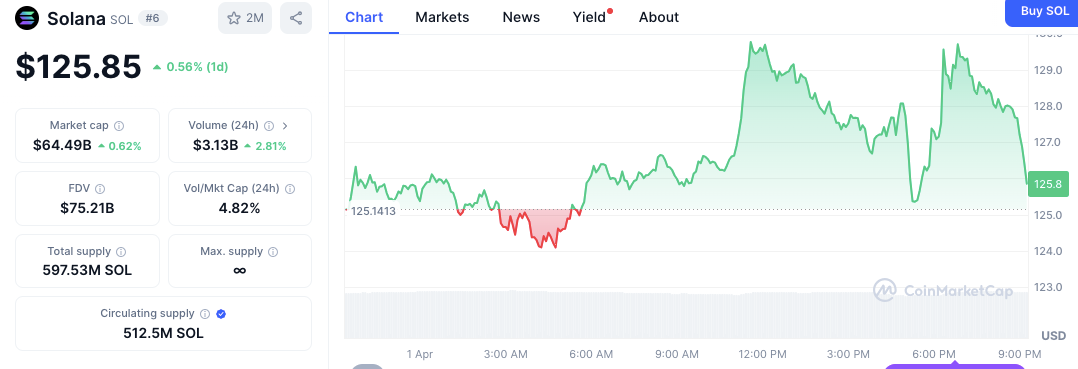
Task: Open Circulating supply info icon
Action: click(205, 313)
